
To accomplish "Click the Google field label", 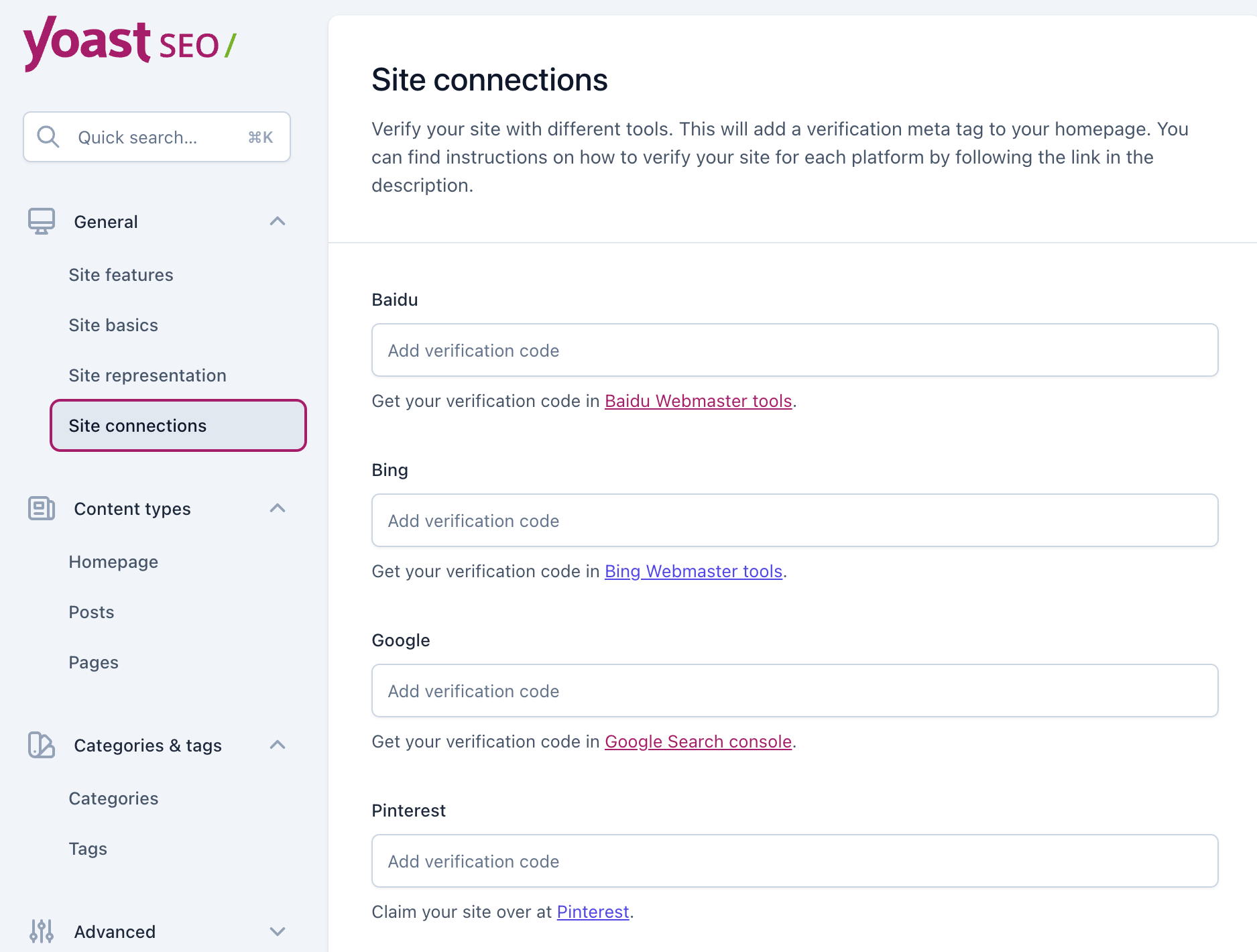I will click(x=400, y=640).
